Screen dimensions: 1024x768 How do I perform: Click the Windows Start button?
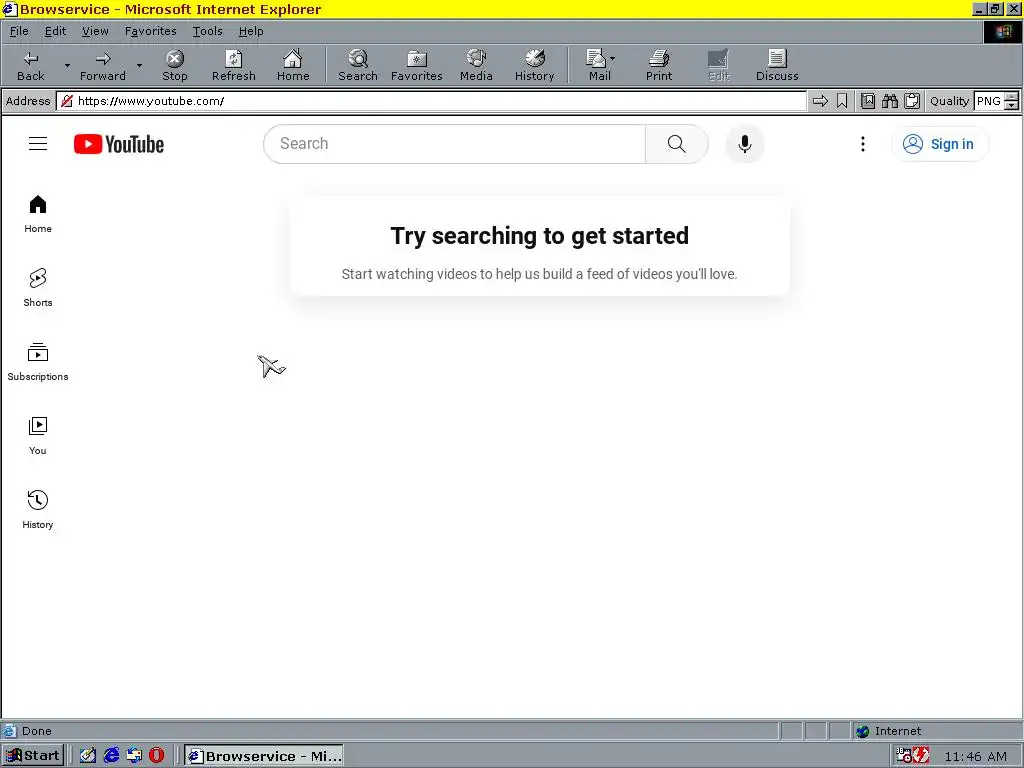(x=33, y=756)
